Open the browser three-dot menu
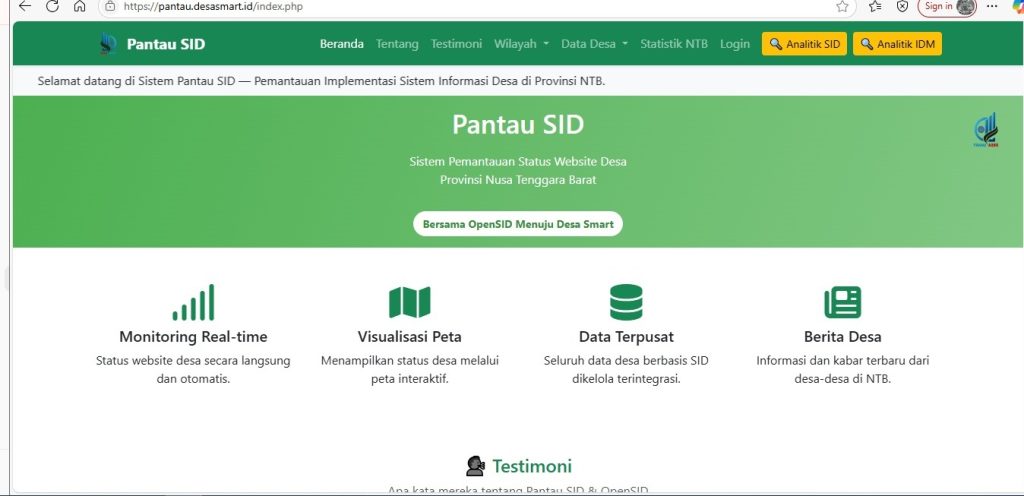1024x496 pixels. (993, 7)
